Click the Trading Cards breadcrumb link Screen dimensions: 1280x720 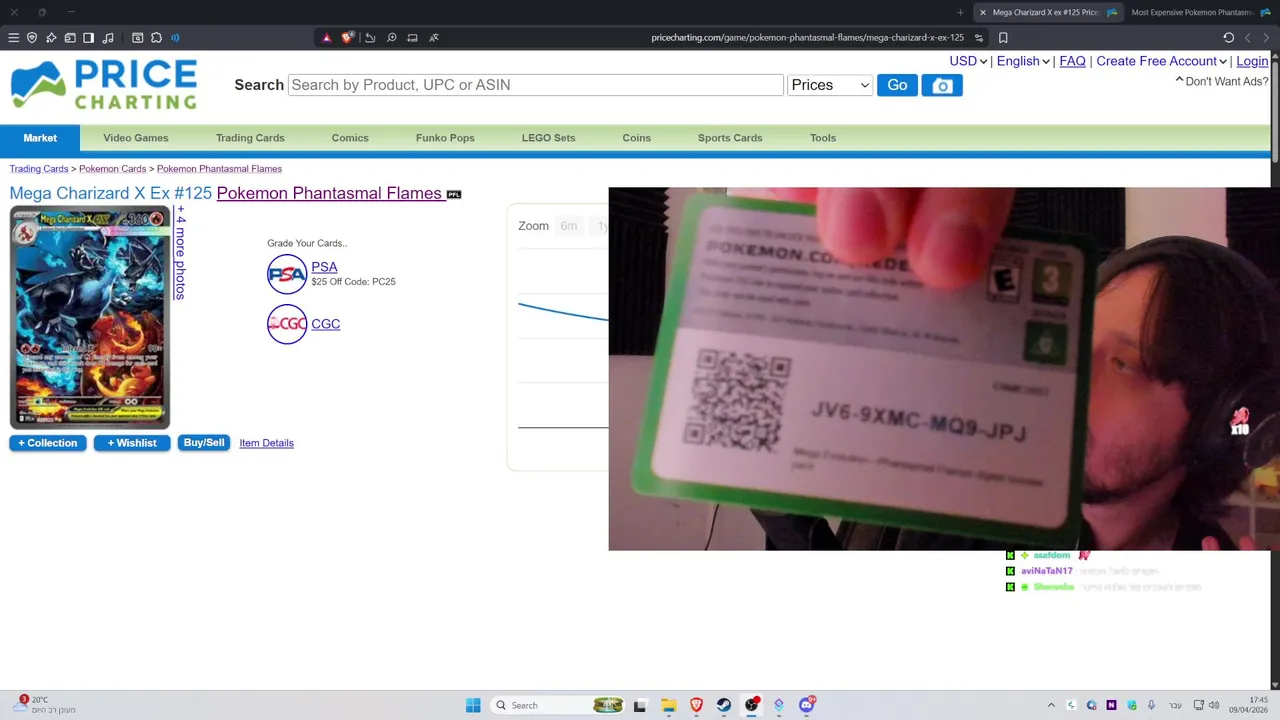[x=39, y=169]
